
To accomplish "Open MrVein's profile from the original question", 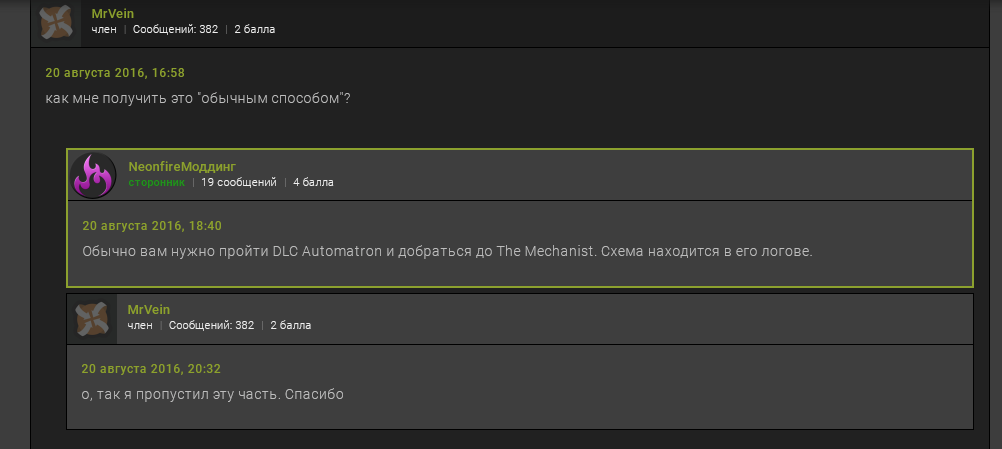I will pos(113,13).
